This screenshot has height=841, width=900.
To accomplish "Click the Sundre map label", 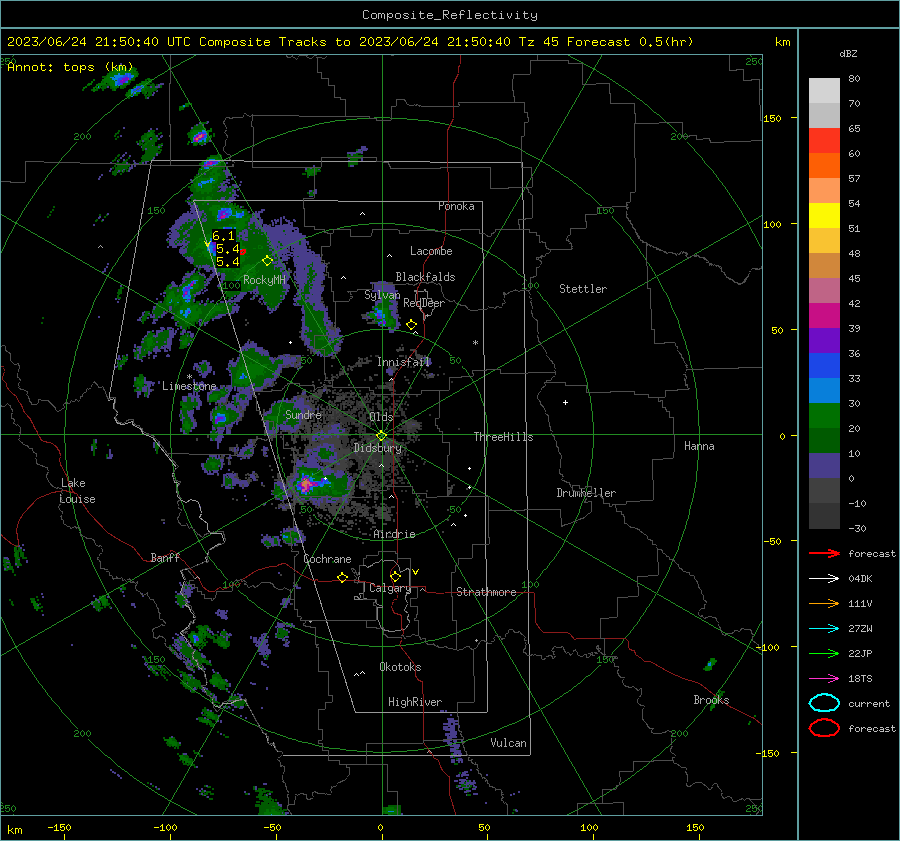I will tap(303, 414).
